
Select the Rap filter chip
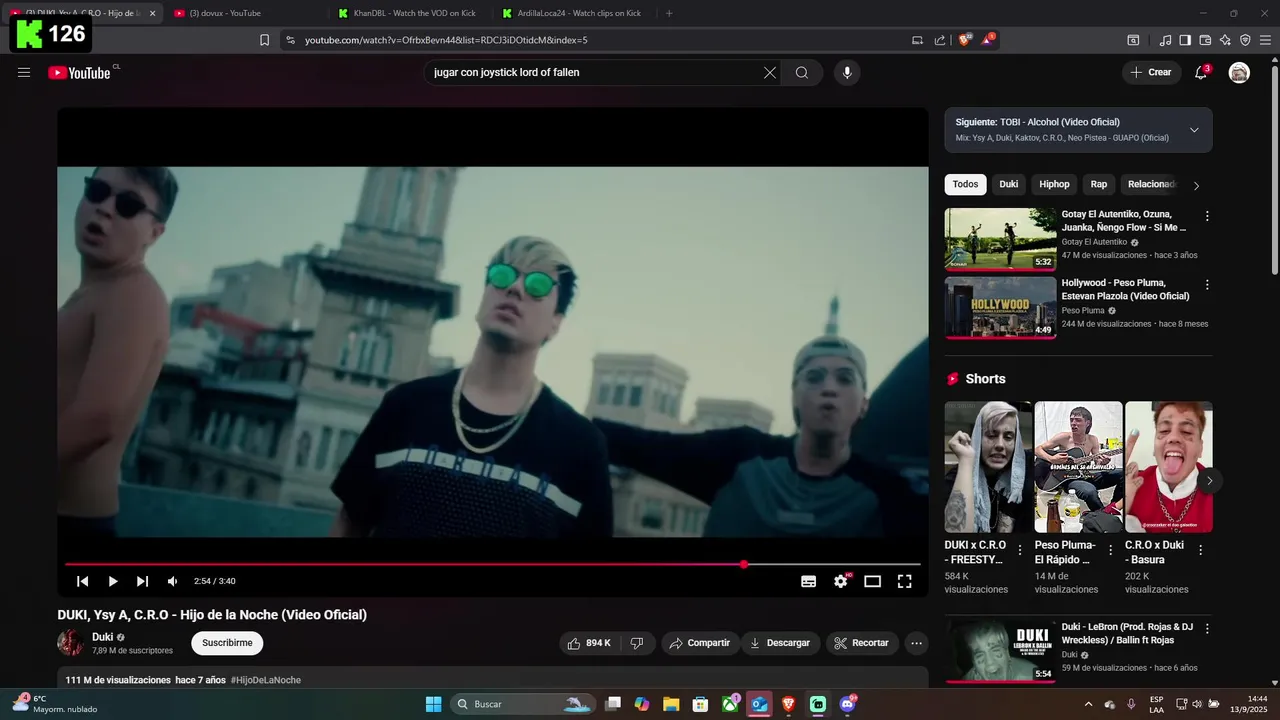click(1099, 184)
